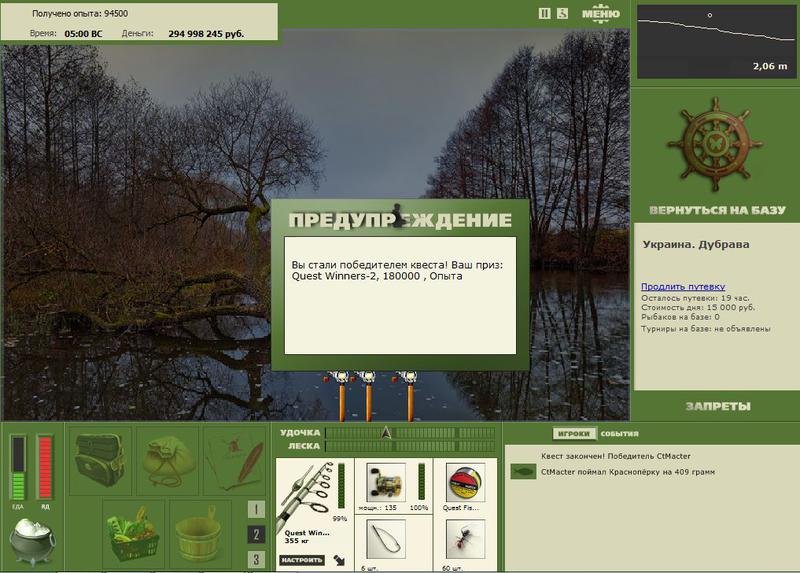The image size is (800, 573).
Task: Click the location name Украина. Дубрава
Action: [696, 244]
